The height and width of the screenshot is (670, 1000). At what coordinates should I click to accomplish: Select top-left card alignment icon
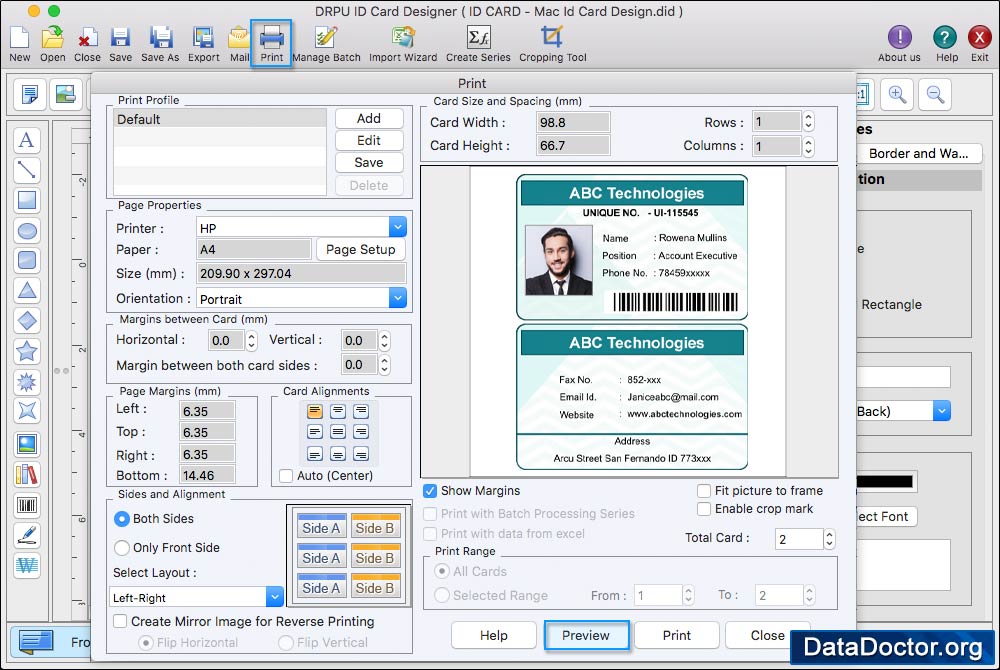(x=314, y=411)
